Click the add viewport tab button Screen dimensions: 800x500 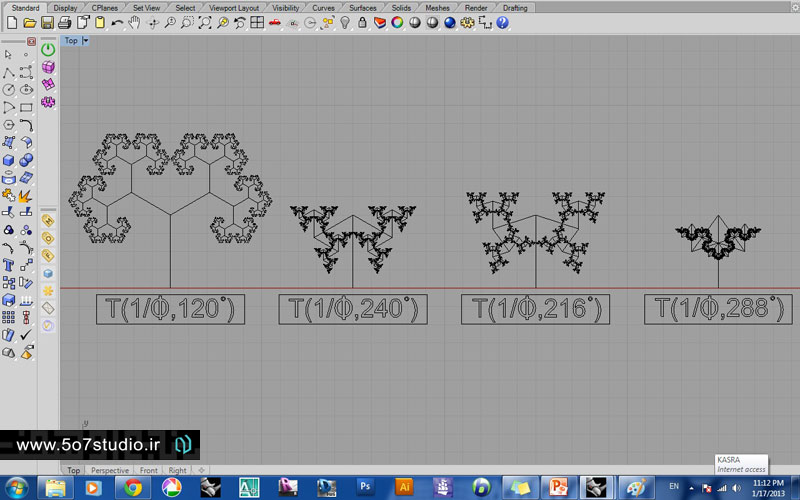[201, 470]
